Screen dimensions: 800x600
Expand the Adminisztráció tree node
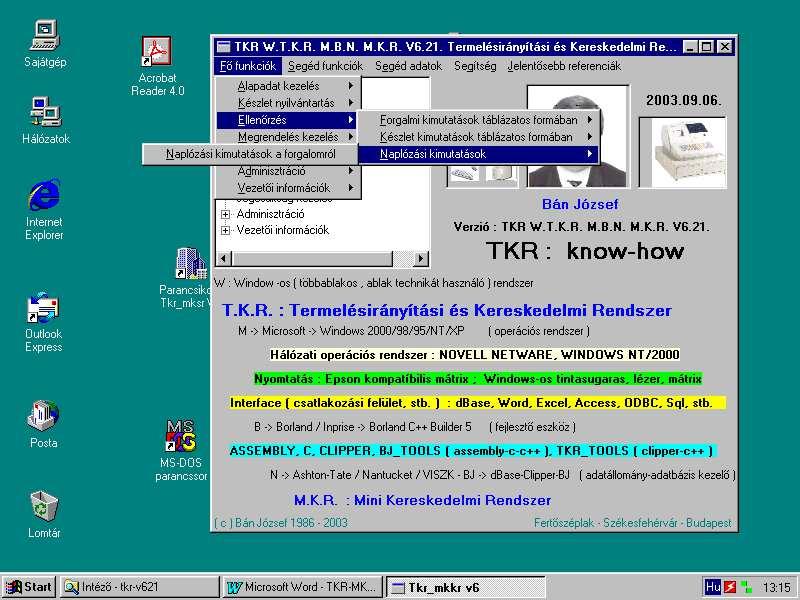click(225, 214)
